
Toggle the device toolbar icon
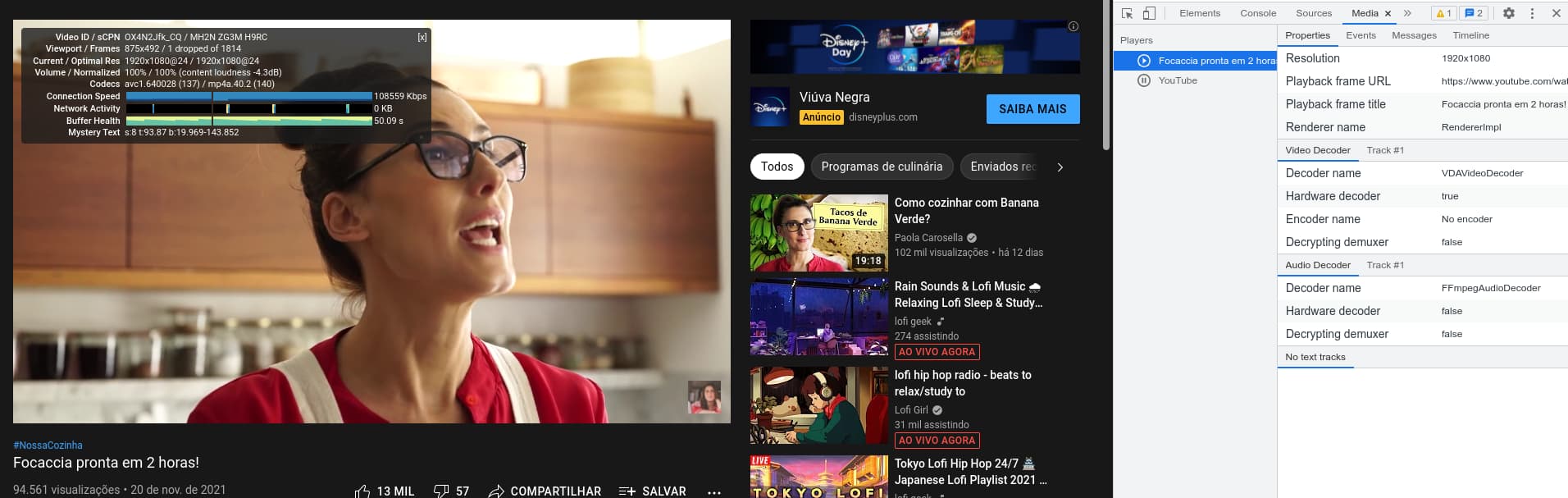1149,13
